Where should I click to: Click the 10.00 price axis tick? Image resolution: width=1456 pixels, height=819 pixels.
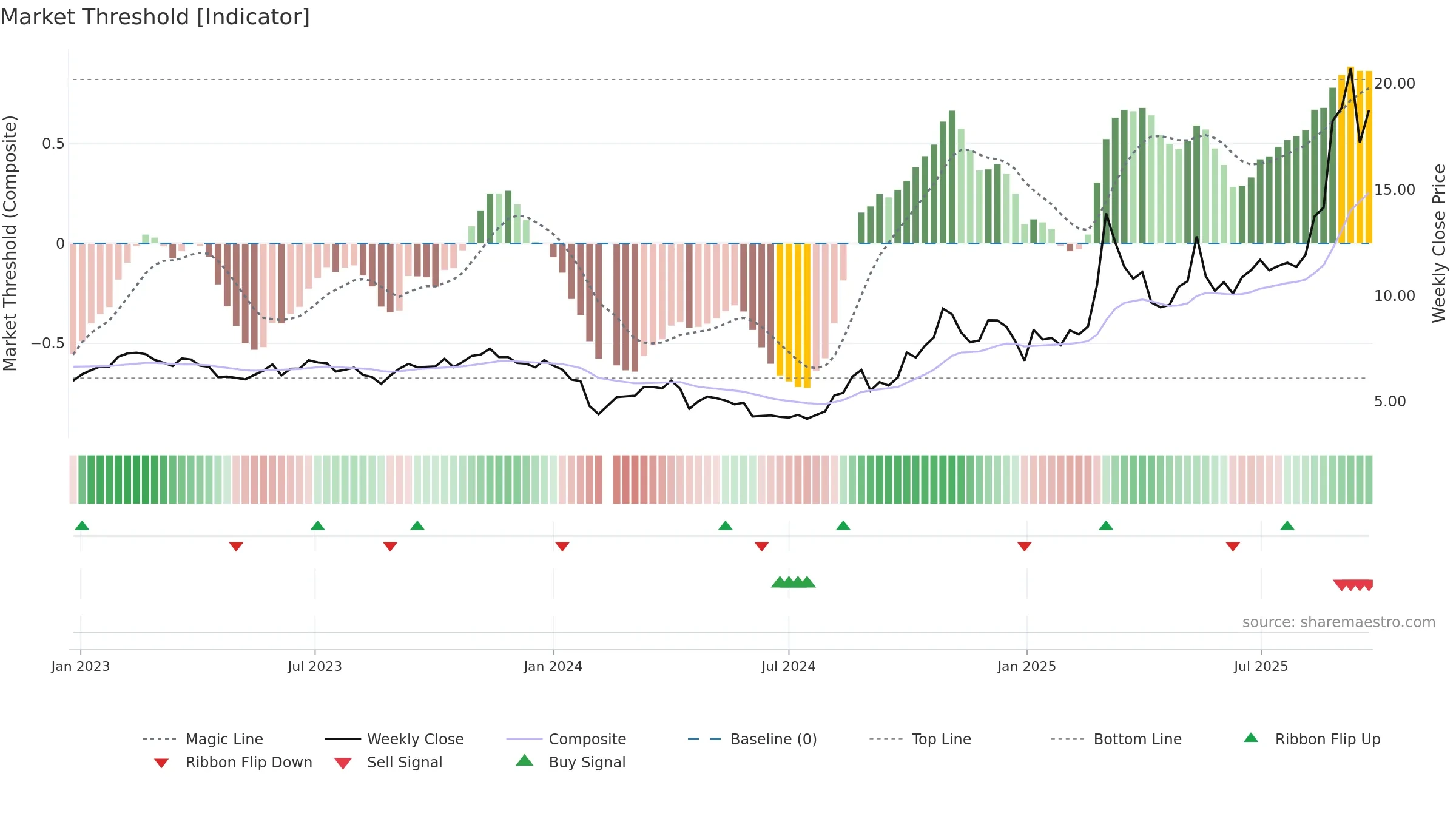click(x=1395, y=296)
